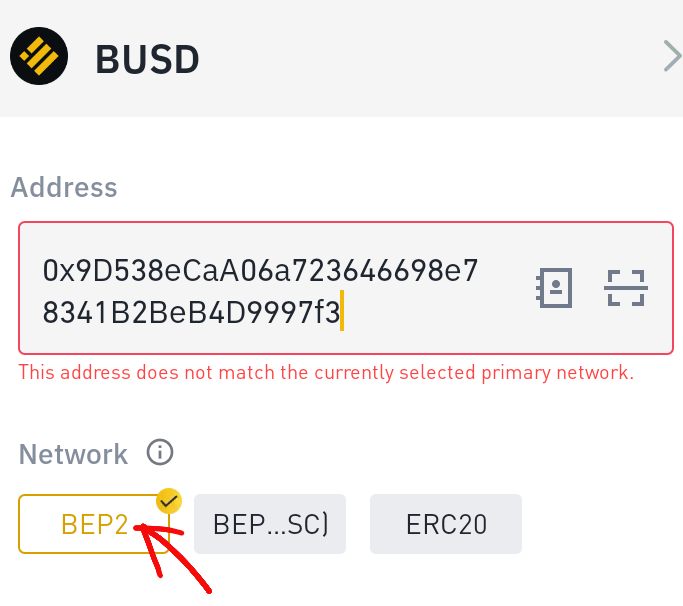The height and width of the screenshot is (606, 683).
Task: Tap the scan QR code icon
Action: point(626,288)
